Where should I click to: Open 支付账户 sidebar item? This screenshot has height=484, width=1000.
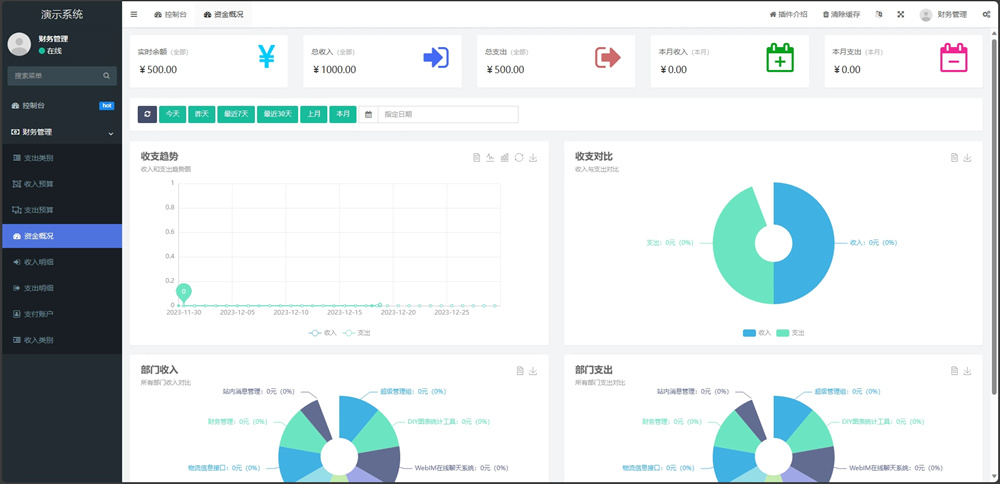pos(61,314)
